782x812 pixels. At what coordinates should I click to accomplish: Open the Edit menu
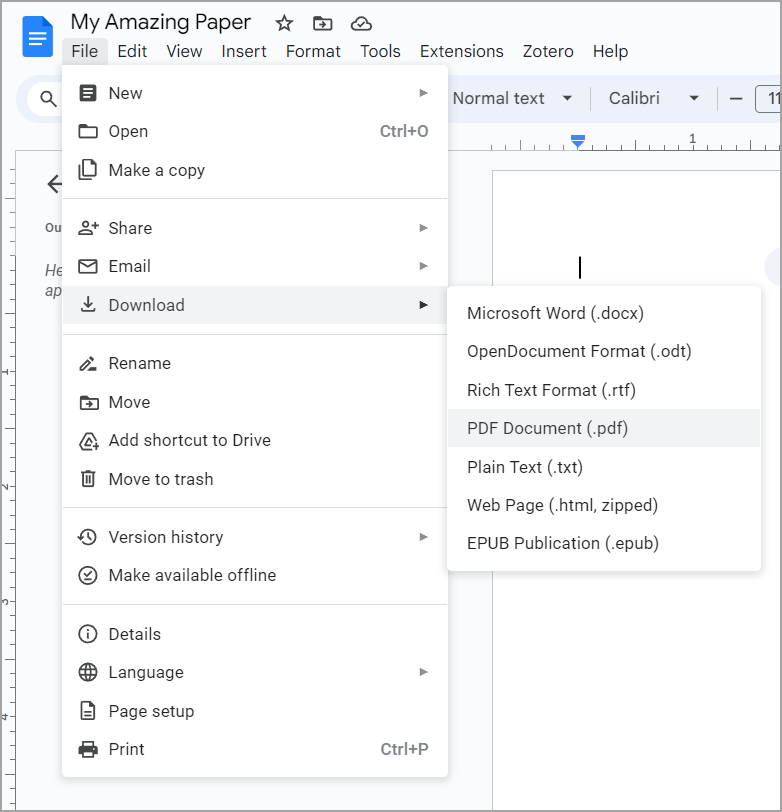pyautogui.click(x=132, y=51)
